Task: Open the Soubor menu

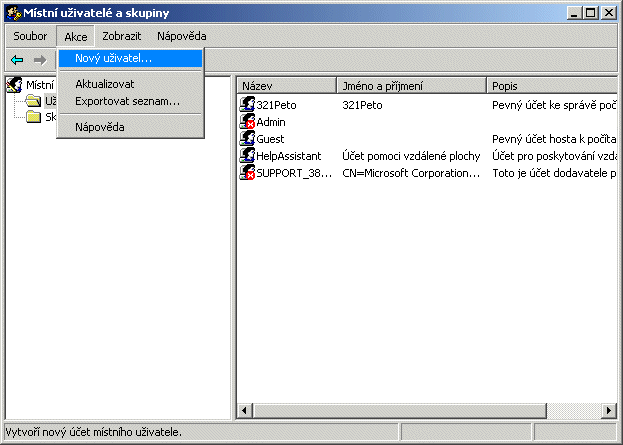Action: (30, 36)
